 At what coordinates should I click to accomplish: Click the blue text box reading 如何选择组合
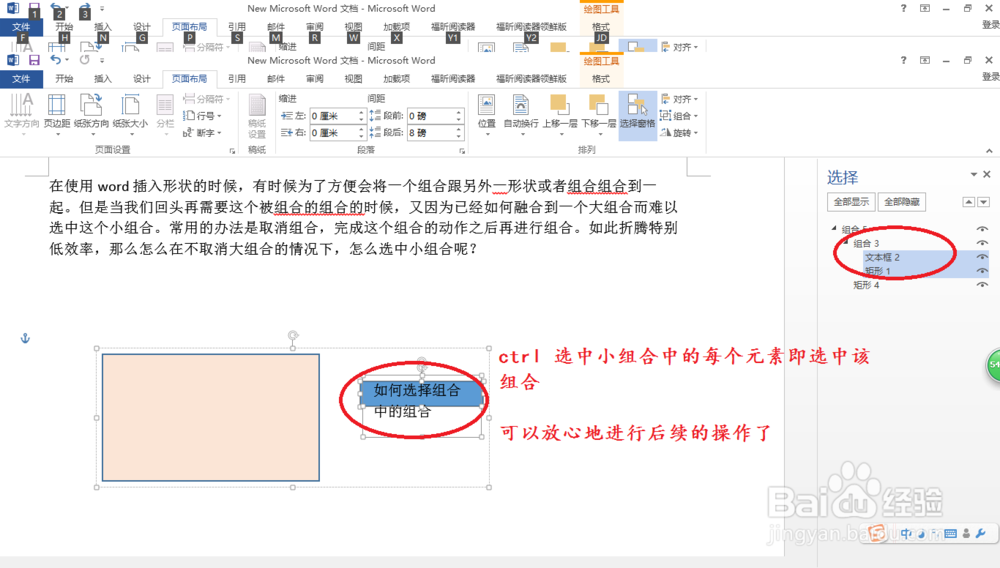[x=422, y=391]
